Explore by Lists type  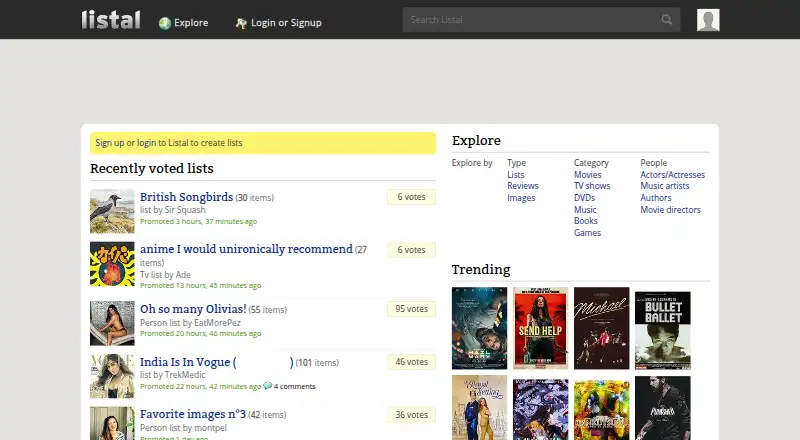coord(515,175)
